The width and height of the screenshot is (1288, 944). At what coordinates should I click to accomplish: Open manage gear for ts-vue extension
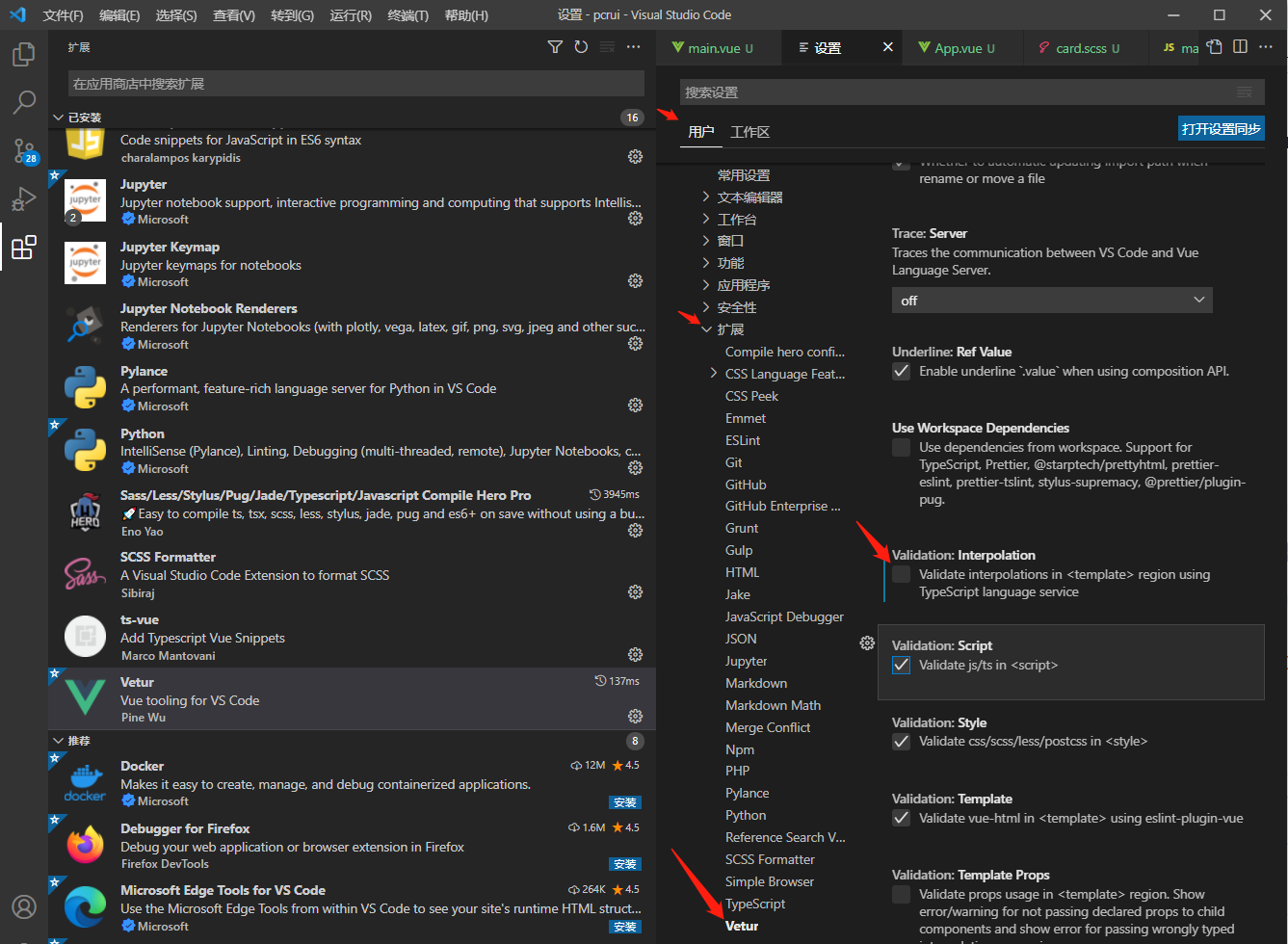[x=635, y=655]
